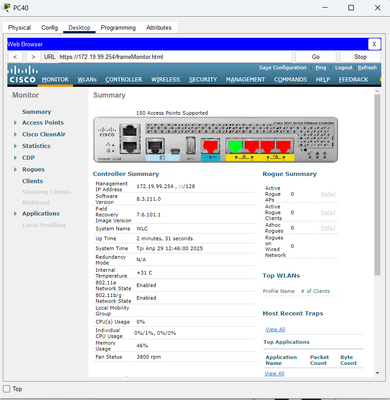Click View All under Top Applications
Viewport: 390px width, 400px height.
(275, 374)
